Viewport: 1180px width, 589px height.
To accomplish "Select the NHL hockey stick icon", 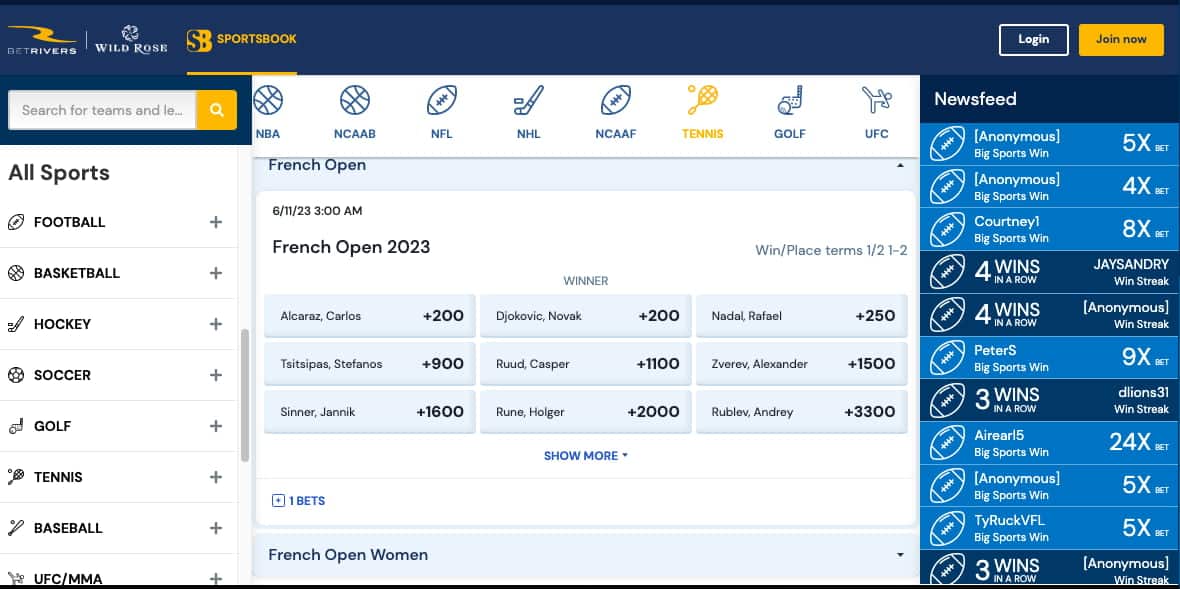I will click(x=528, y=100).
